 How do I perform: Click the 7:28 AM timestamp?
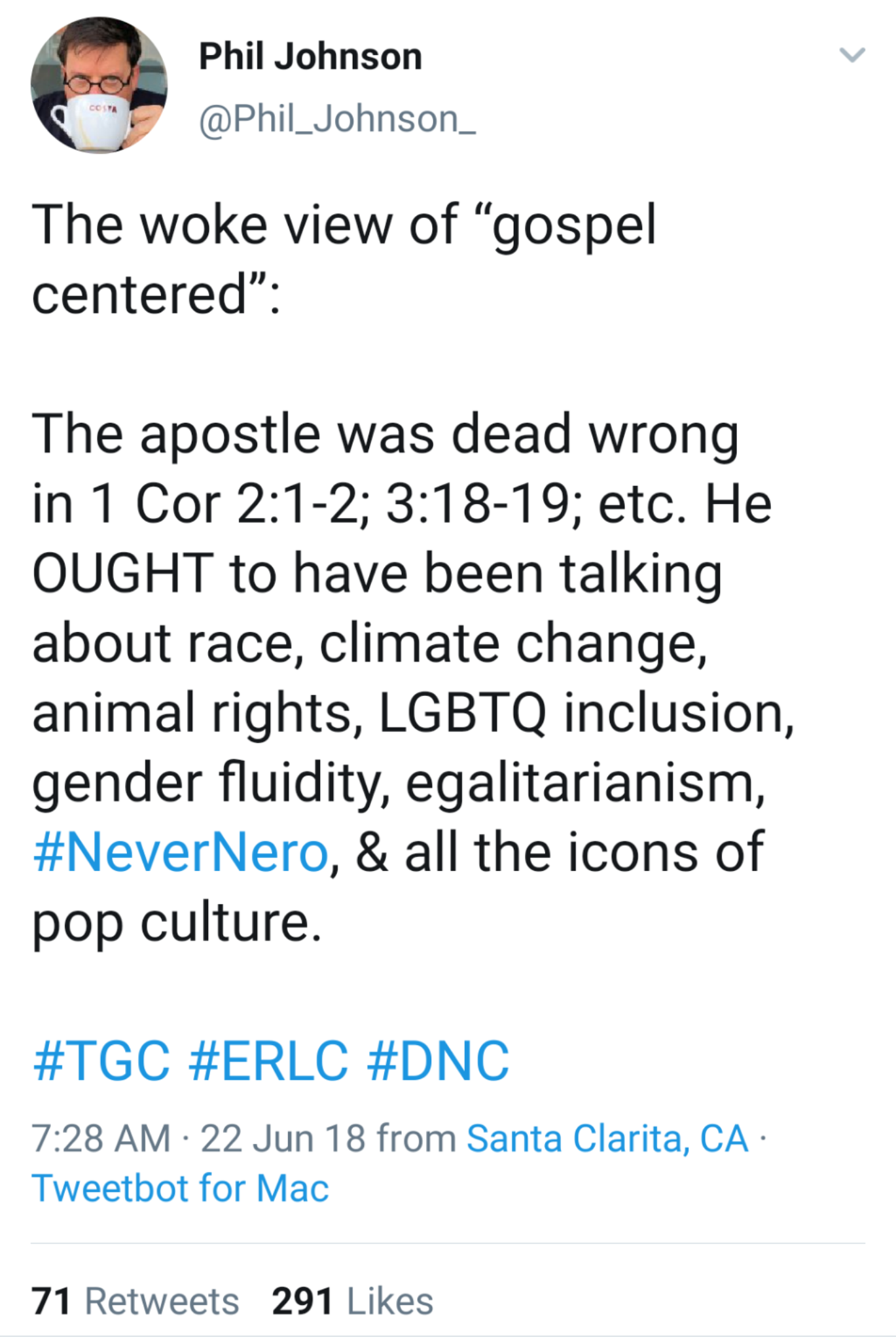(101, 1138)
